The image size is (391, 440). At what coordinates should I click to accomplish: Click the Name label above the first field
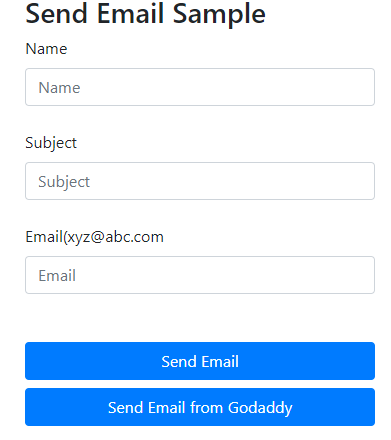46,49
